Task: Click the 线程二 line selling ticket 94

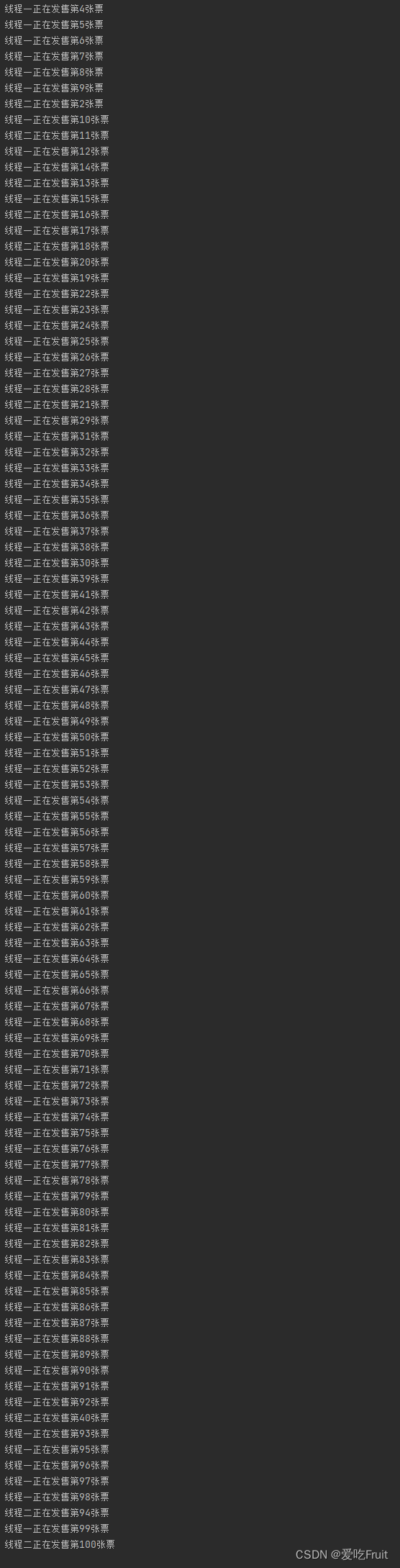Action: [57, 1513]
